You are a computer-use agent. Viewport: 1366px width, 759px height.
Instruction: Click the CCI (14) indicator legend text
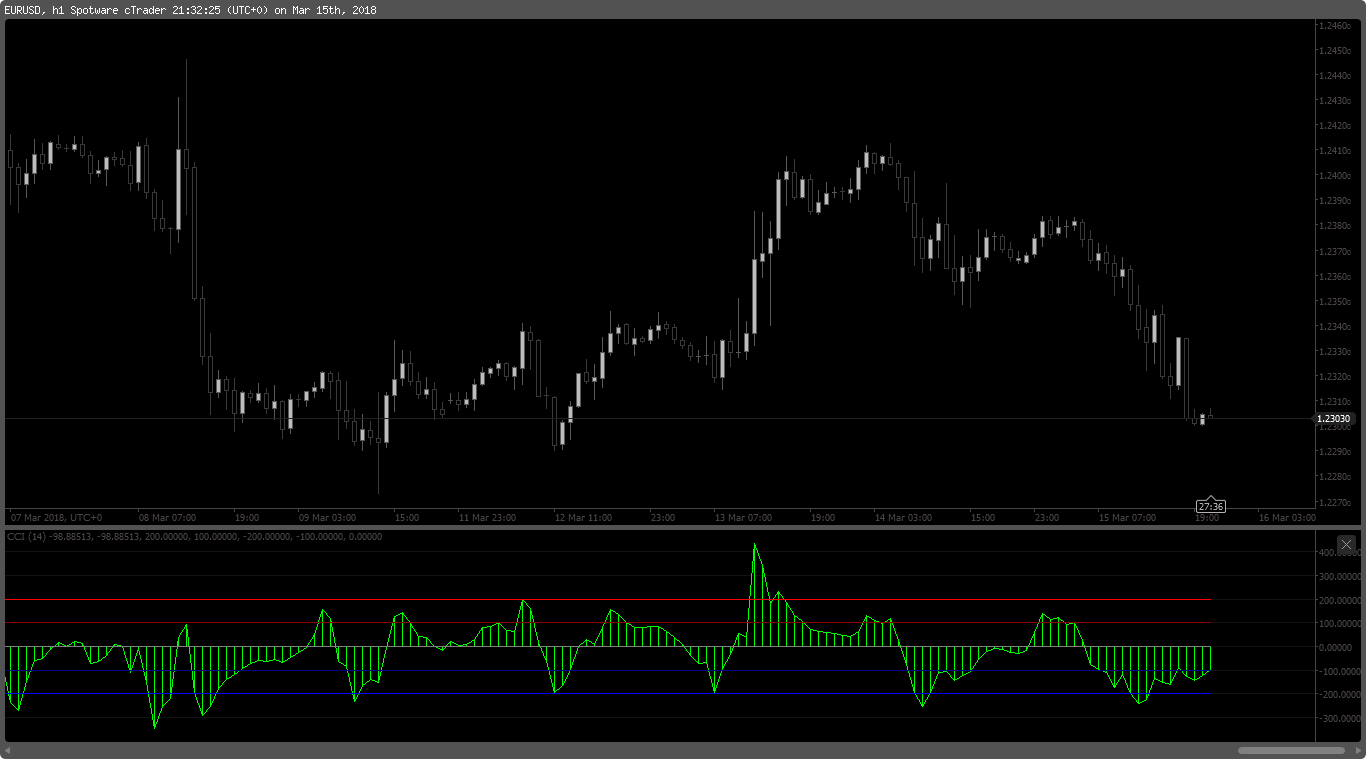coord(194,537)
